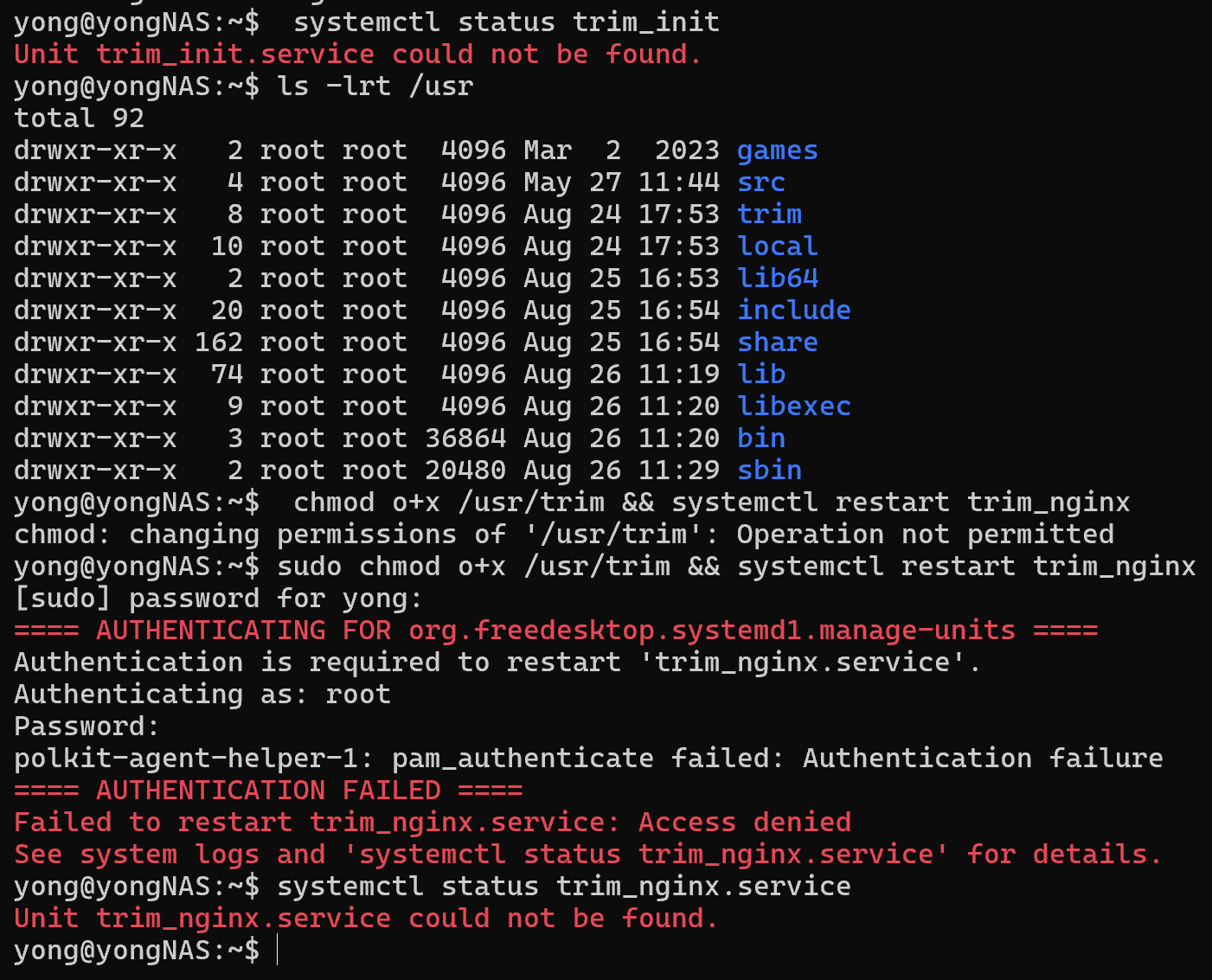This screenshot has width=1212, height=980.
Task: Click the 'ls -lrt /usr' command text
Action: 375,86
